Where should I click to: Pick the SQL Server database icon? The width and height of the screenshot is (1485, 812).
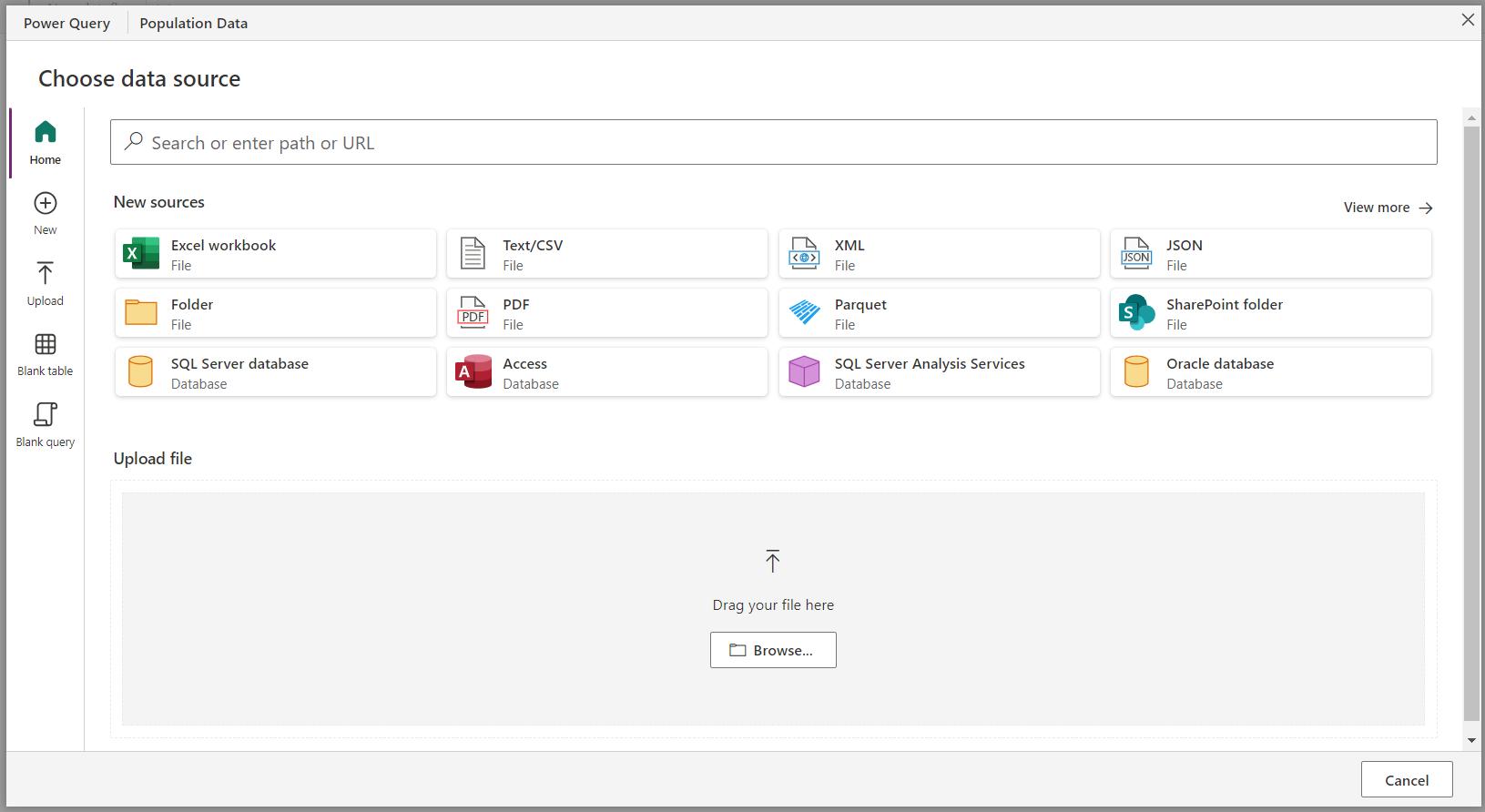click(141, 371)
